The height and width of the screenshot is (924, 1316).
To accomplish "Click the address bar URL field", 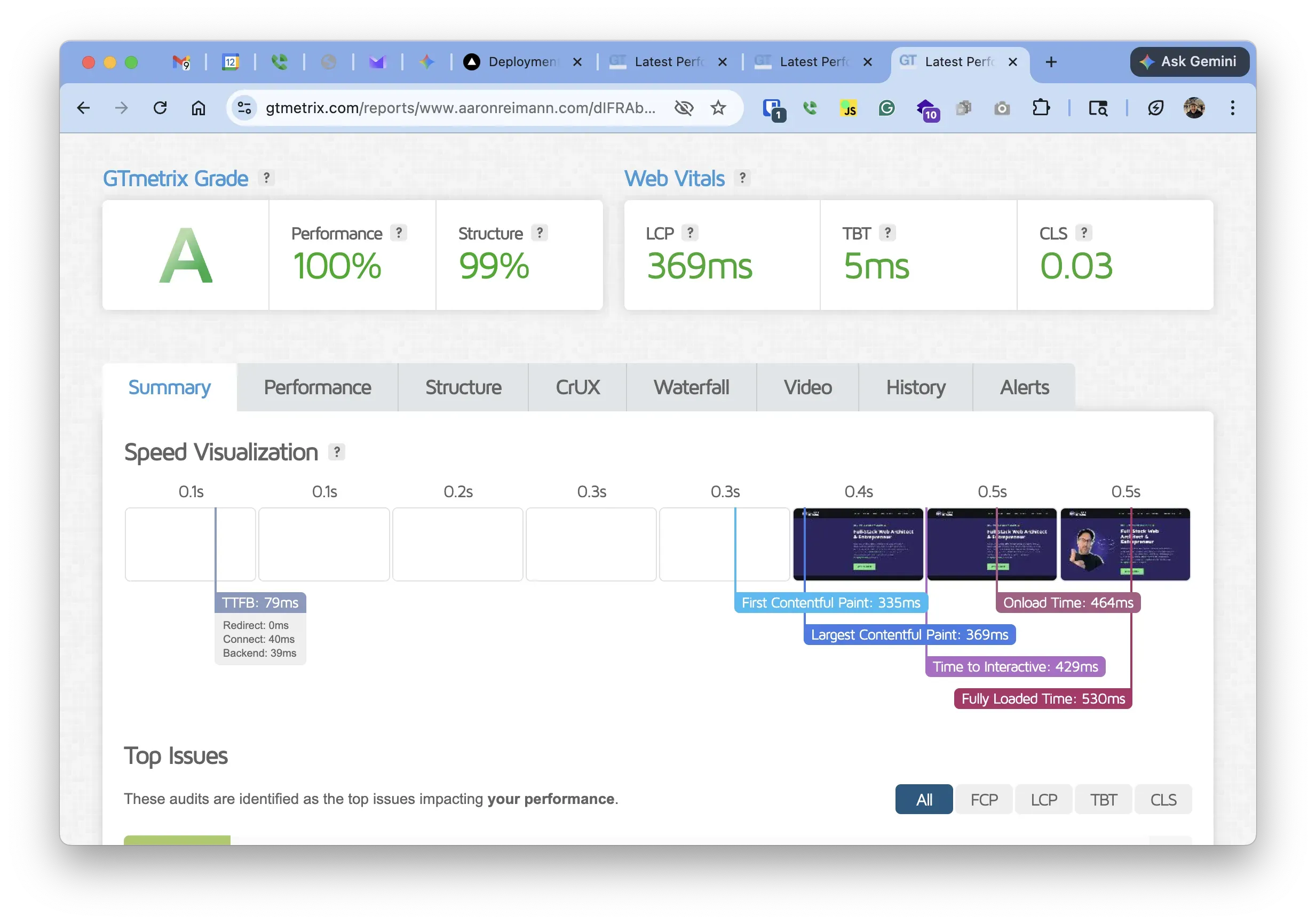I will [460, 108].
